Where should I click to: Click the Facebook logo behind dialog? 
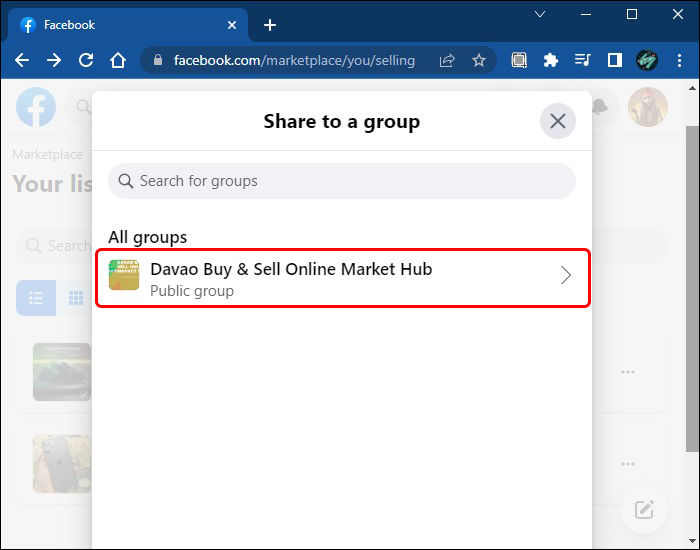pos(36,107)
